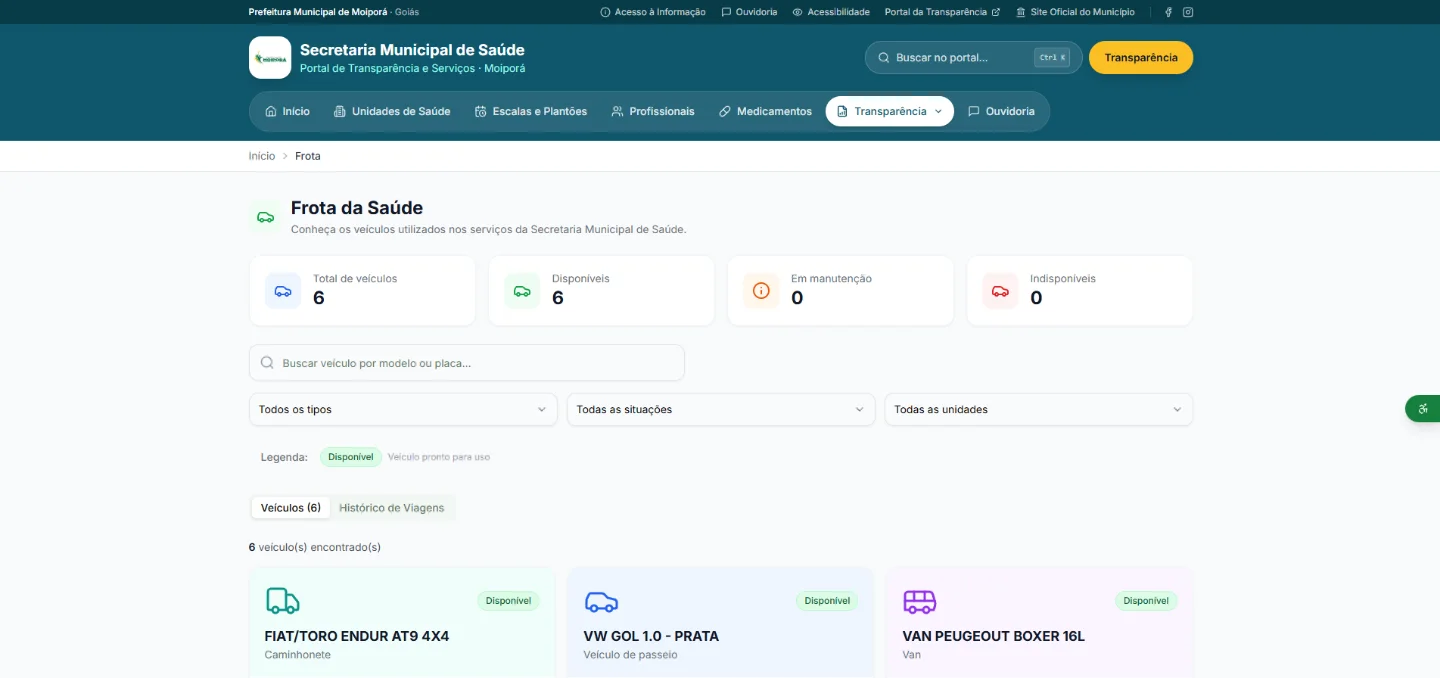
Task: Go to Início in the navigation bar
Action: 287,111
